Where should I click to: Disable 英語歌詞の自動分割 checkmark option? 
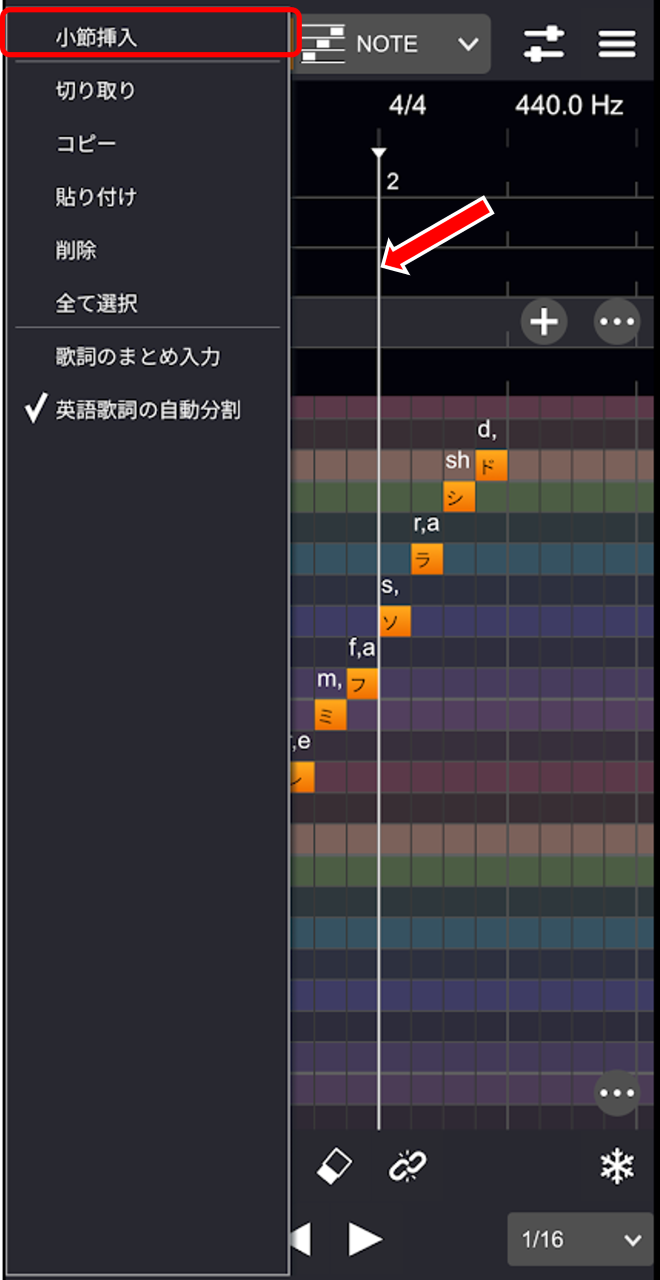pos(147,410)
